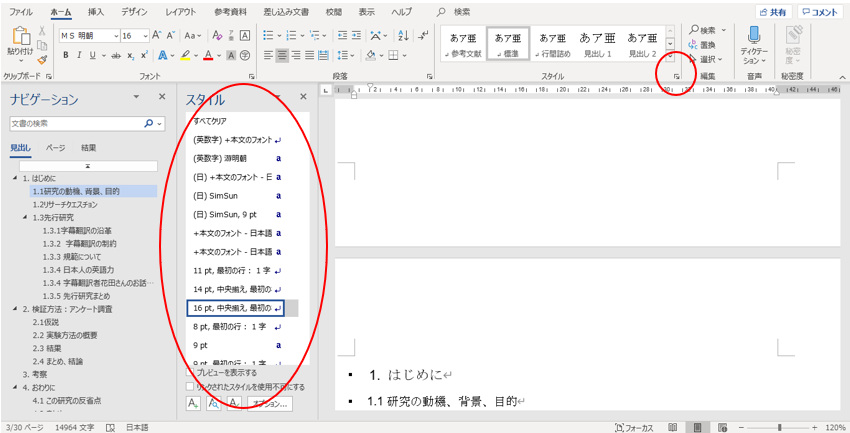Screen dimensions: 850x433
Task: Switch to the レイアウト tab
Action: tap(181, 11)
